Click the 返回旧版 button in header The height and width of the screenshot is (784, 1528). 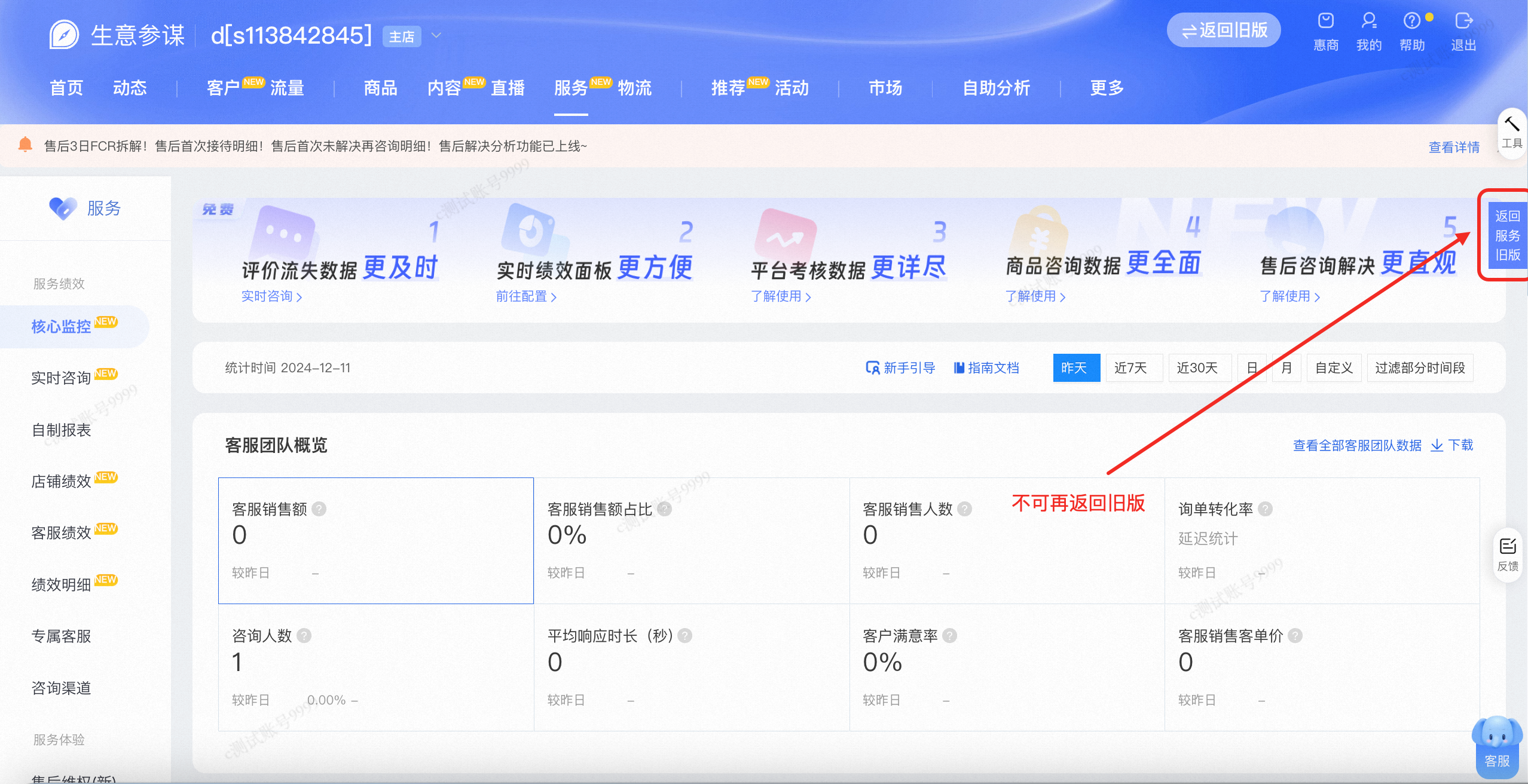[x=1224, y=30]
